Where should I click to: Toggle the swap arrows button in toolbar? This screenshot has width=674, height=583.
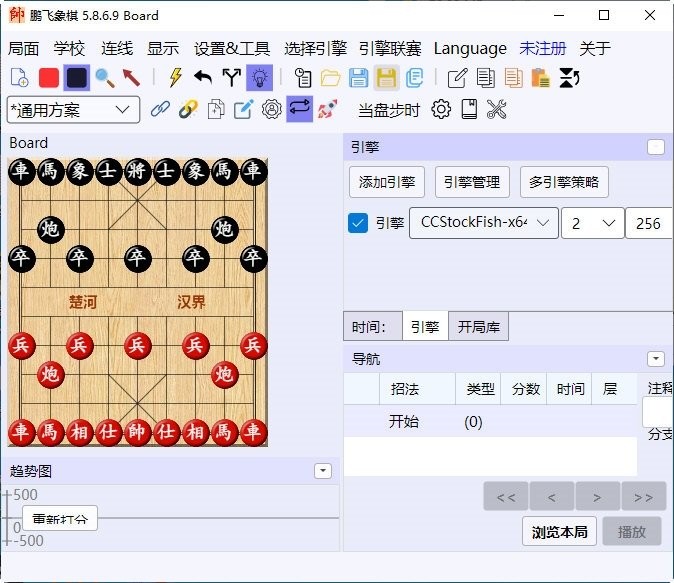coord(299,109)
